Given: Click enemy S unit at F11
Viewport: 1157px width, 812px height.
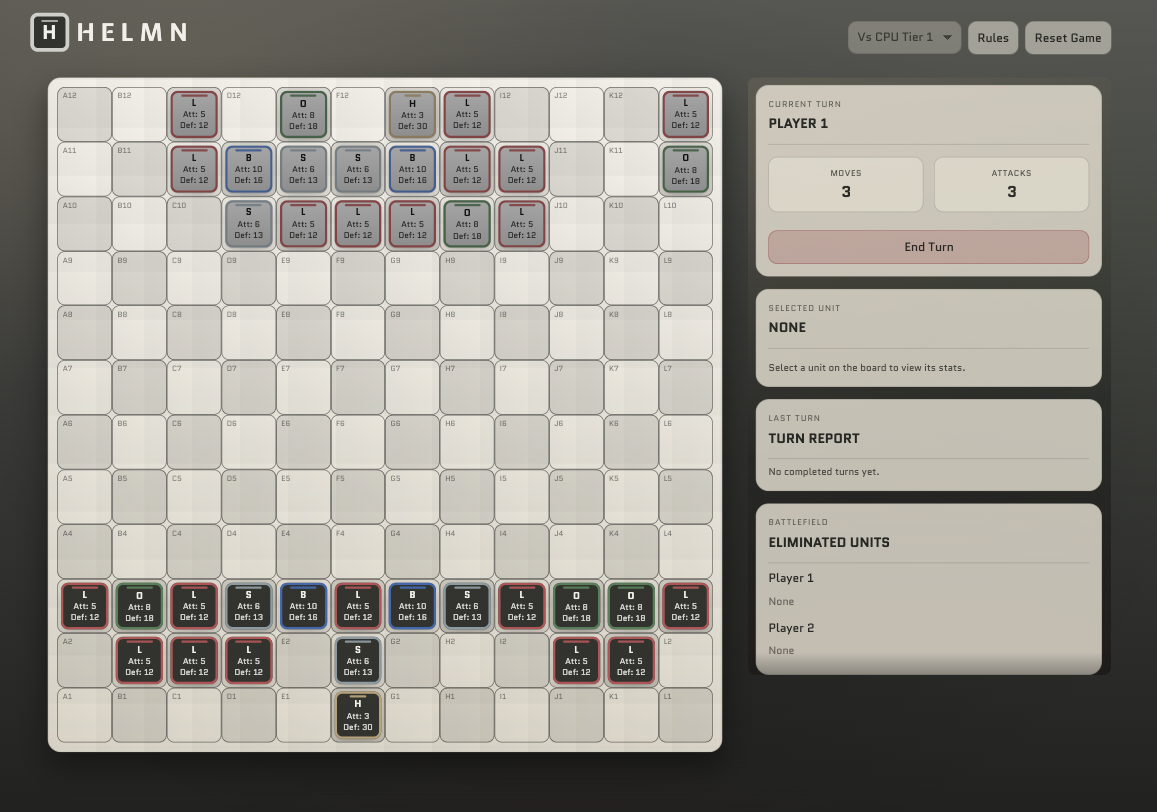Looking at the screenshot, I should 358,169.
